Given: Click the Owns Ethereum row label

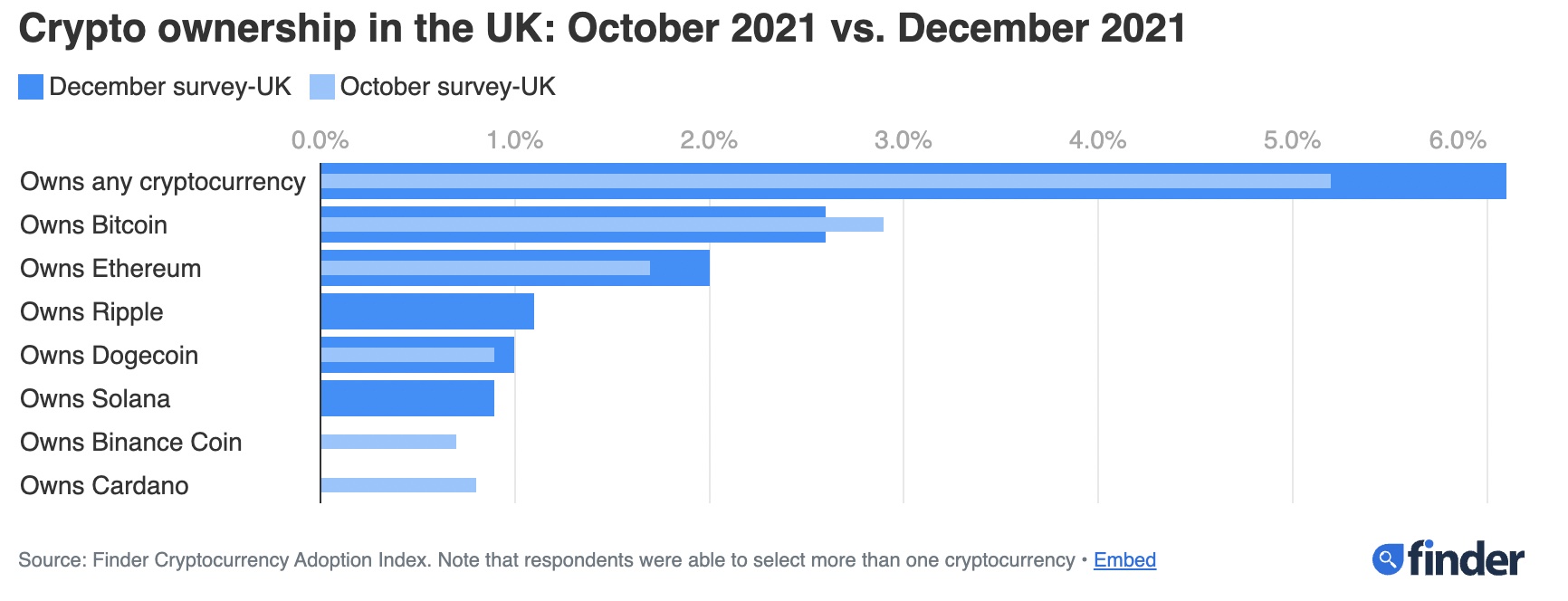Looking at the screenshot, I should point(110,269).
